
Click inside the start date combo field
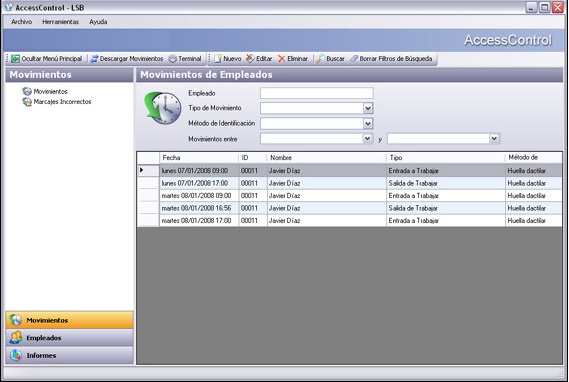coord(316,139)
